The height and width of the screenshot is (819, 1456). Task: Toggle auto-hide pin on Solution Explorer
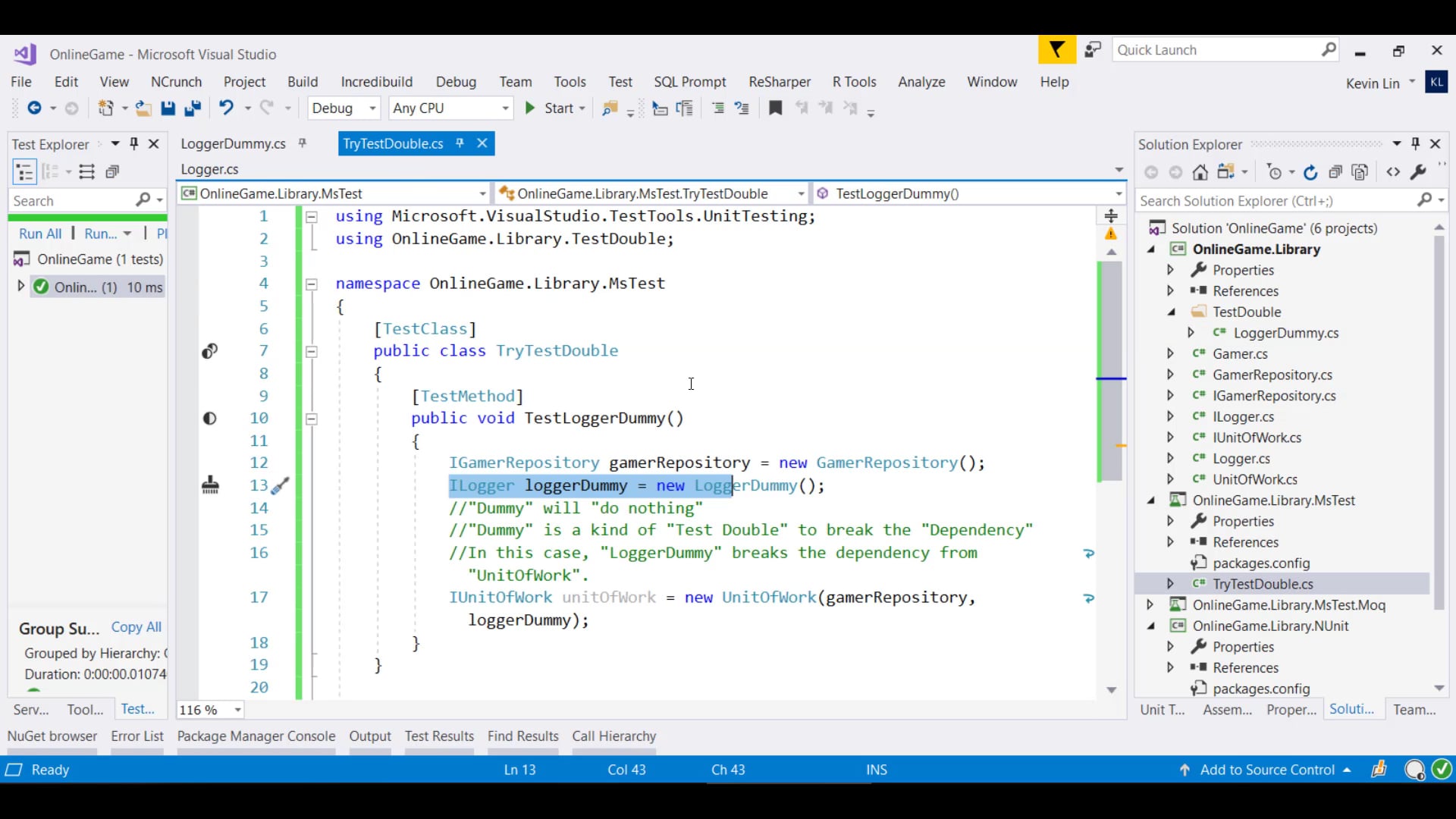coord(1415,143)
